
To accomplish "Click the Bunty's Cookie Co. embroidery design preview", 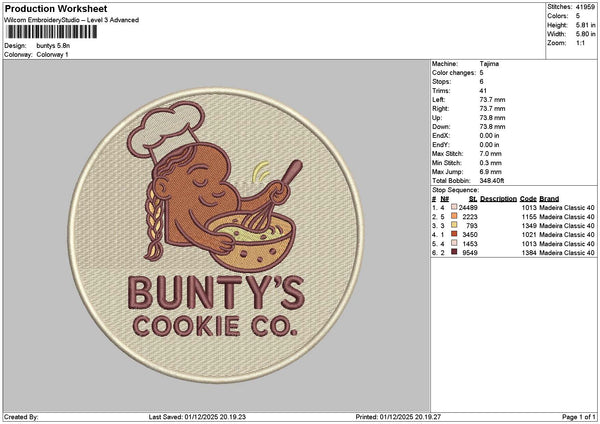I will (216, 235).
